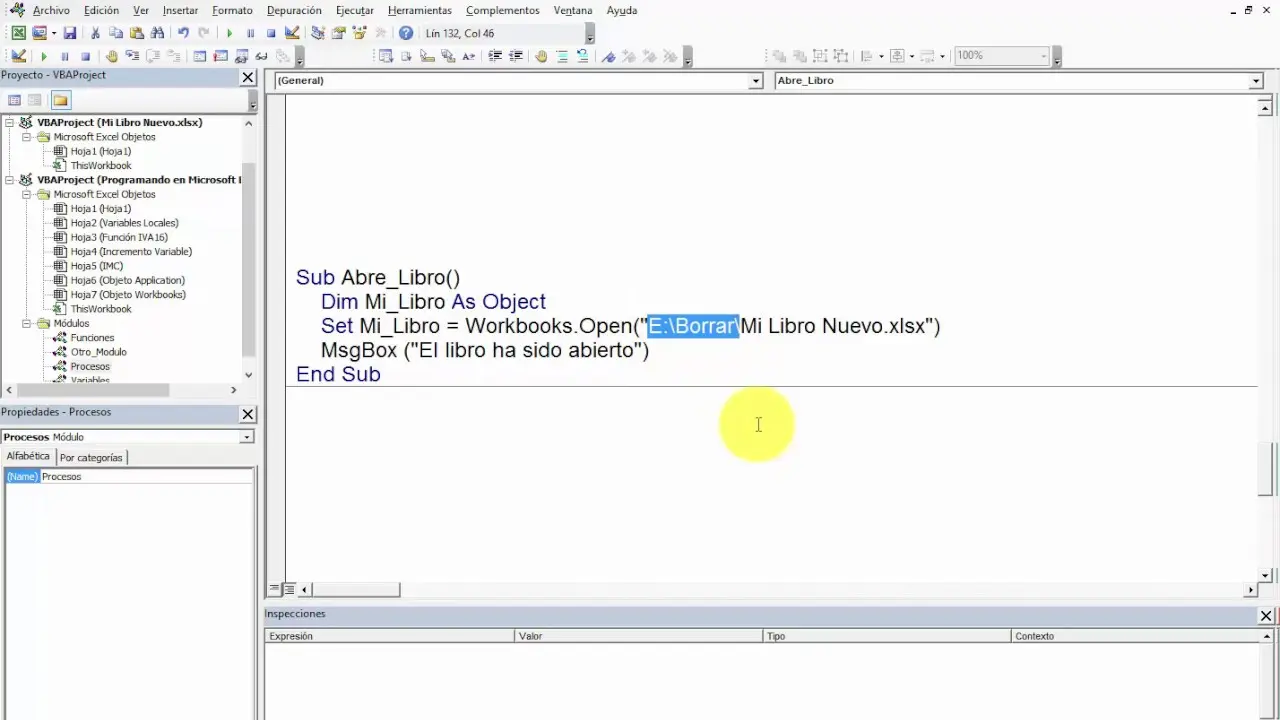This screenshot has width=1280, height=720.
Task: Click the blue help question mark icon
Action: click(406, 33)
